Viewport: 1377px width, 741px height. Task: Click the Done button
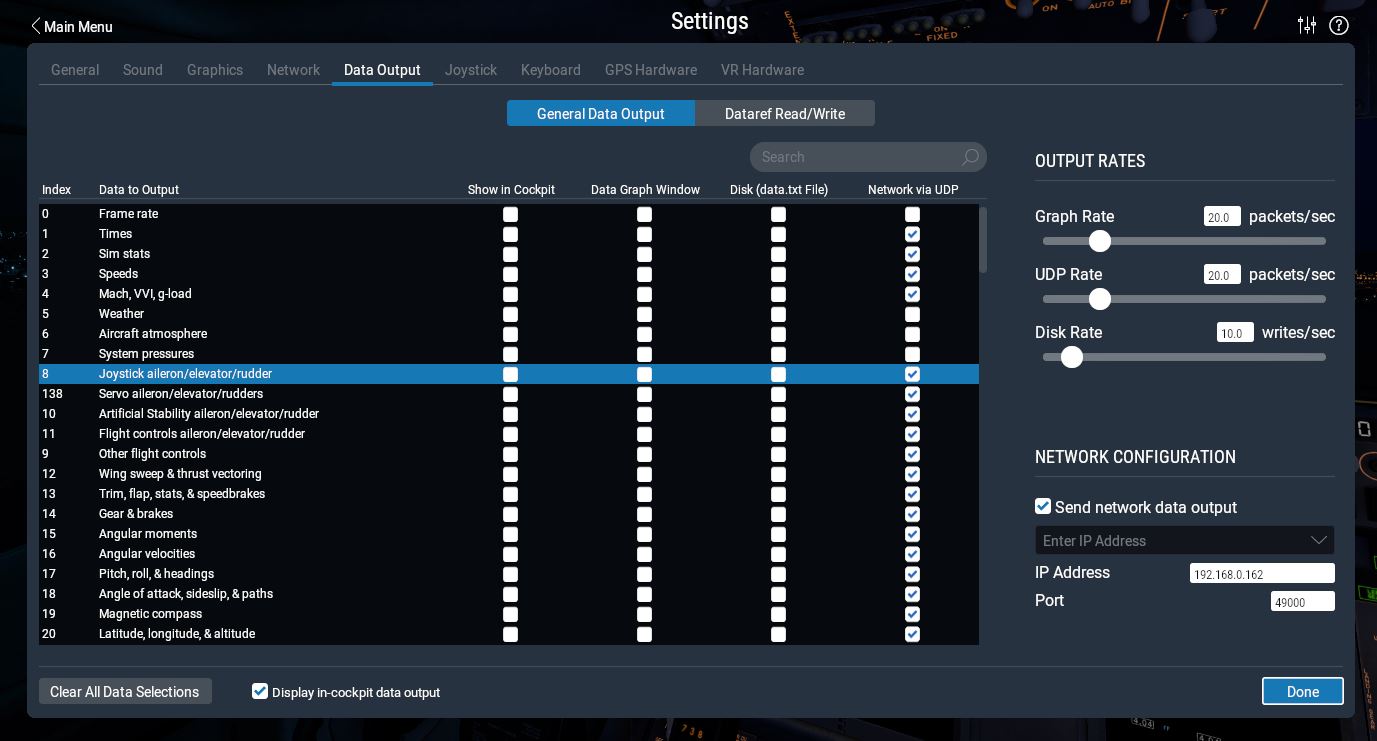(x=1303, y=691)
